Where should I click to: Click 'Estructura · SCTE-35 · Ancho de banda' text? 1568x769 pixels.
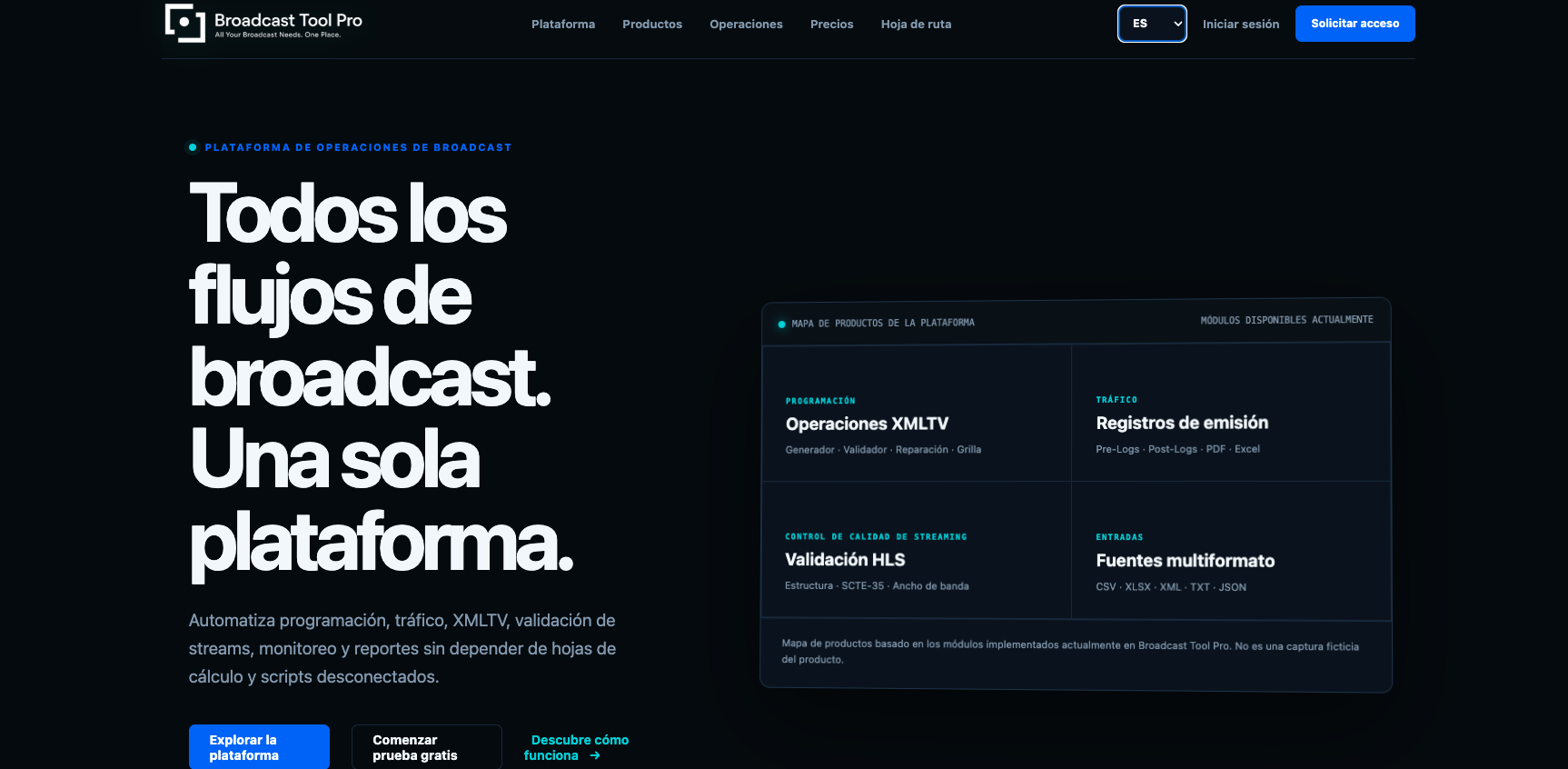coord(877,586)
